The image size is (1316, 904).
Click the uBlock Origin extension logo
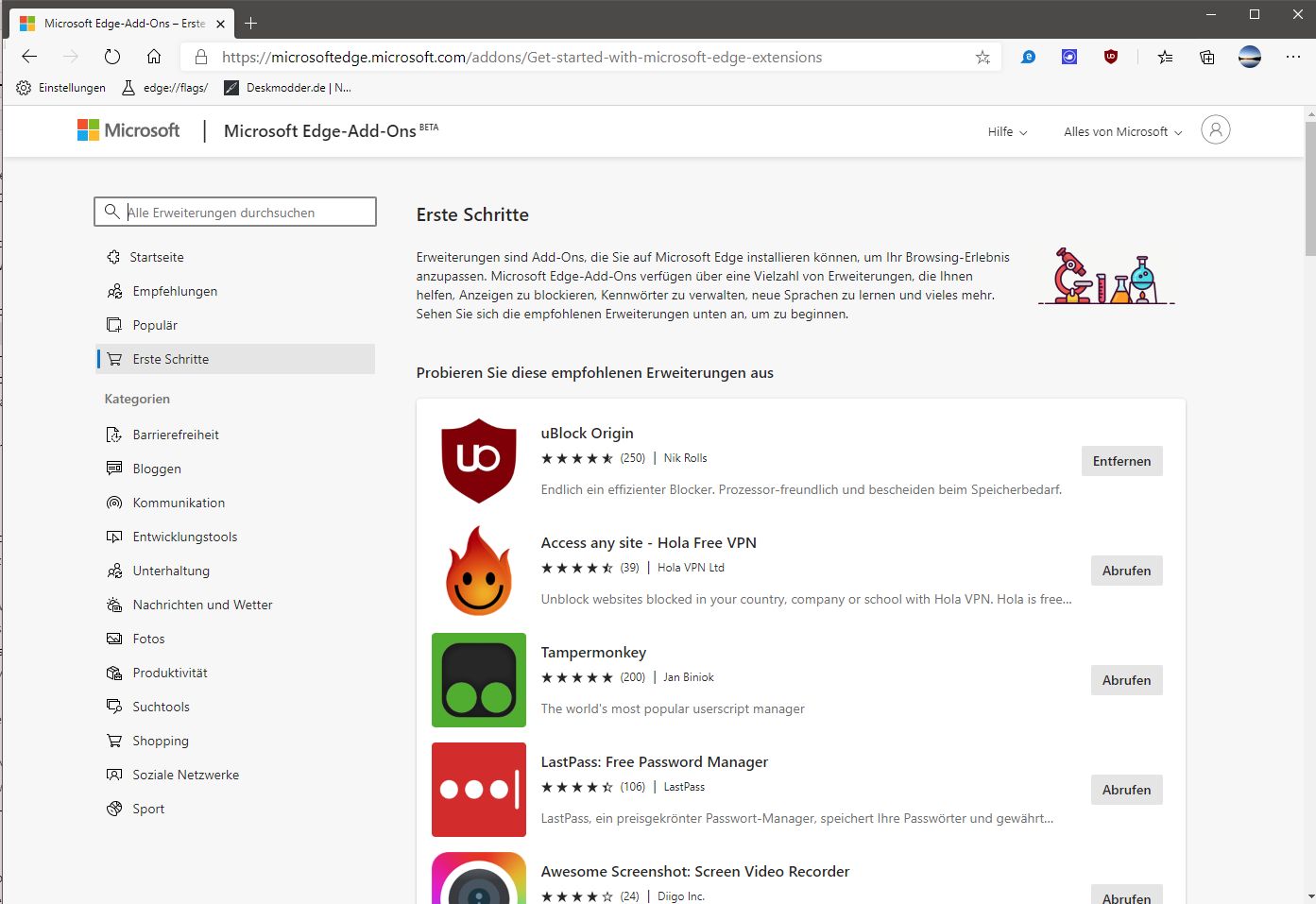click(x=479, y=461)
